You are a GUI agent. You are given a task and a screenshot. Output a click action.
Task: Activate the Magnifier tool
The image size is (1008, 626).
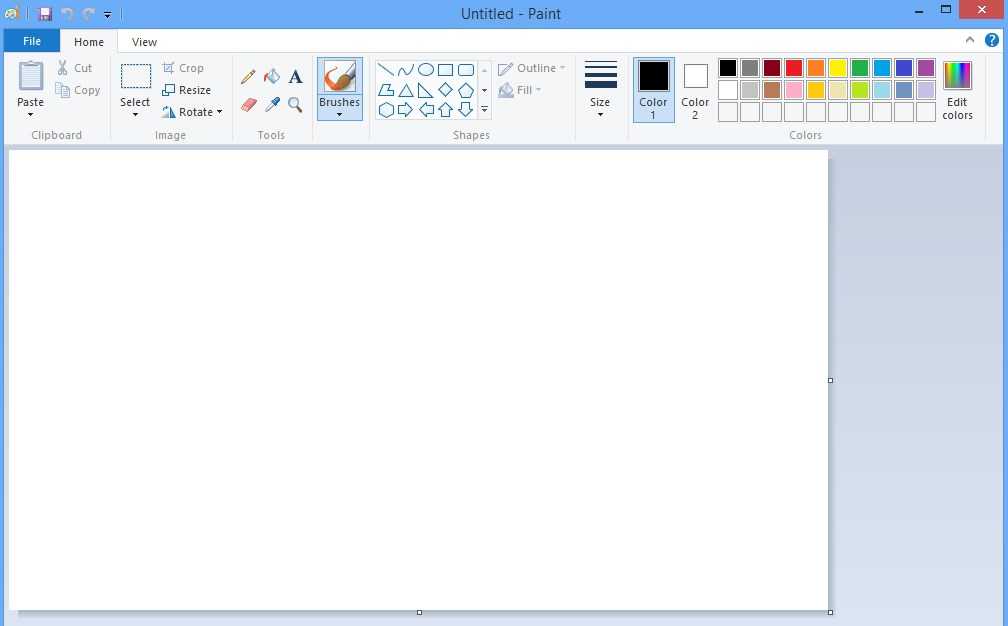(x=295, y=104)
